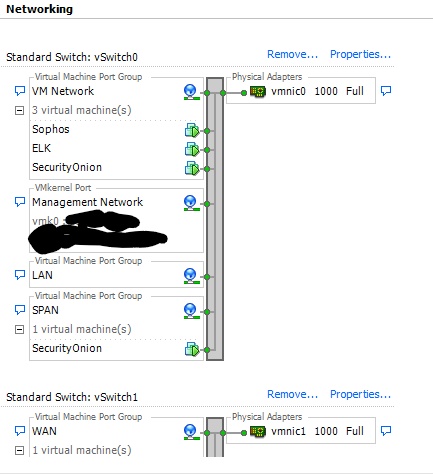Collapse the SPAN virtual machines list
Screen dimensions: 433x474
tap(20, 329)
